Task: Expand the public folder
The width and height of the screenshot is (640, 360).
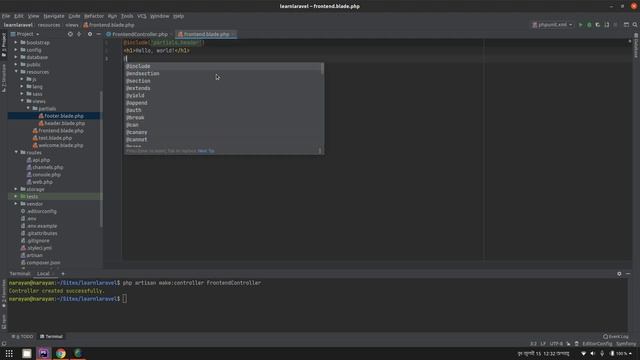Action: pos(16,64)
